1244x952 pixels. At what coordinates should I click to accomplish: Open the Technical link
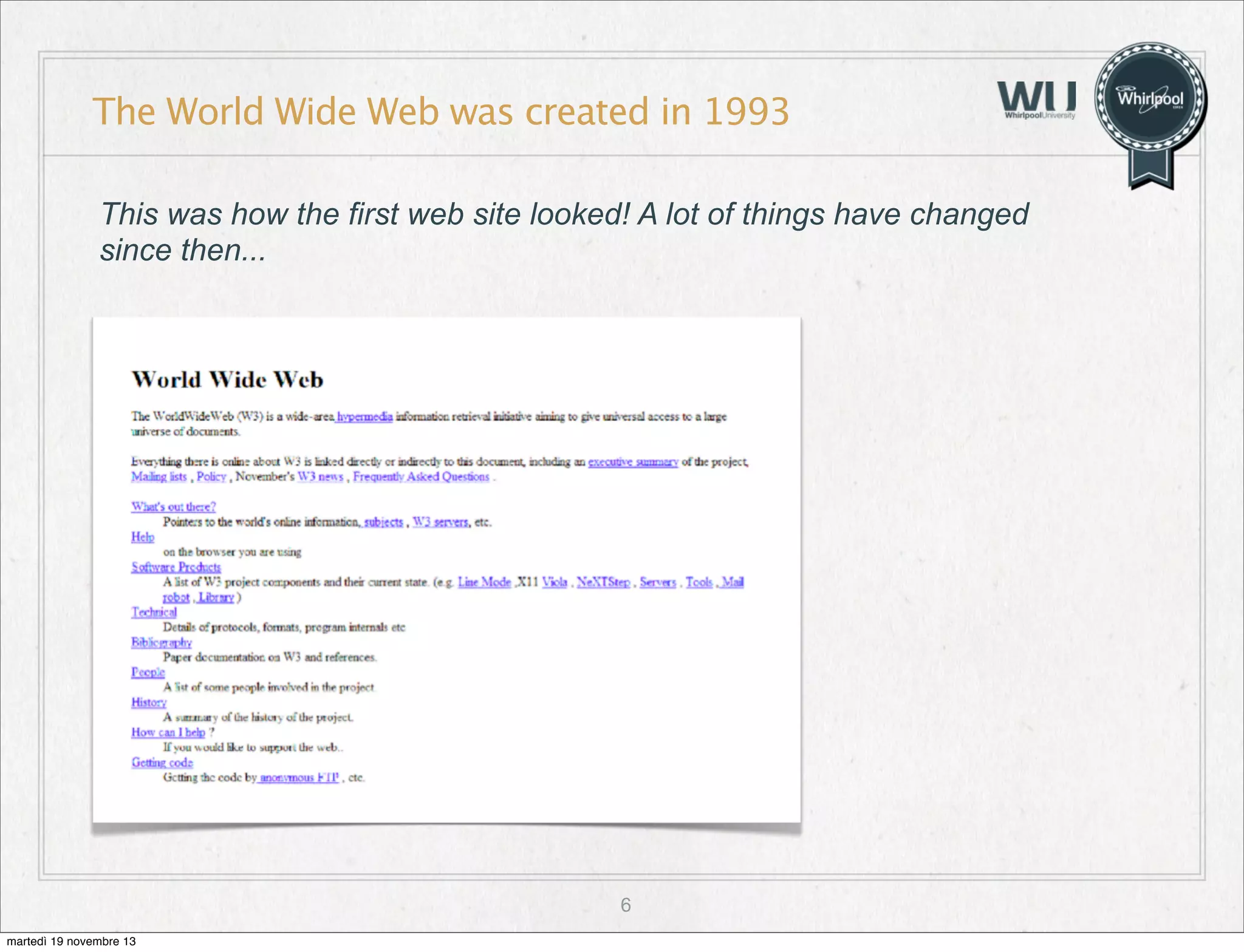[154, 612]
